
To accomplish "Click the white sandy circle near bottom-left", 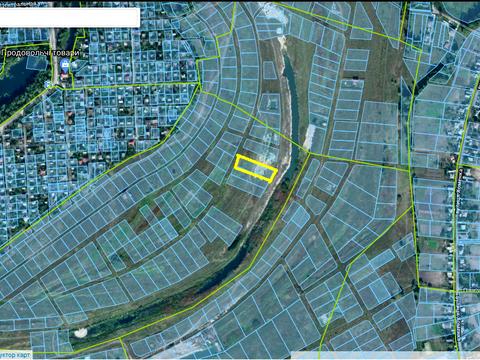I will pos(80,332).
